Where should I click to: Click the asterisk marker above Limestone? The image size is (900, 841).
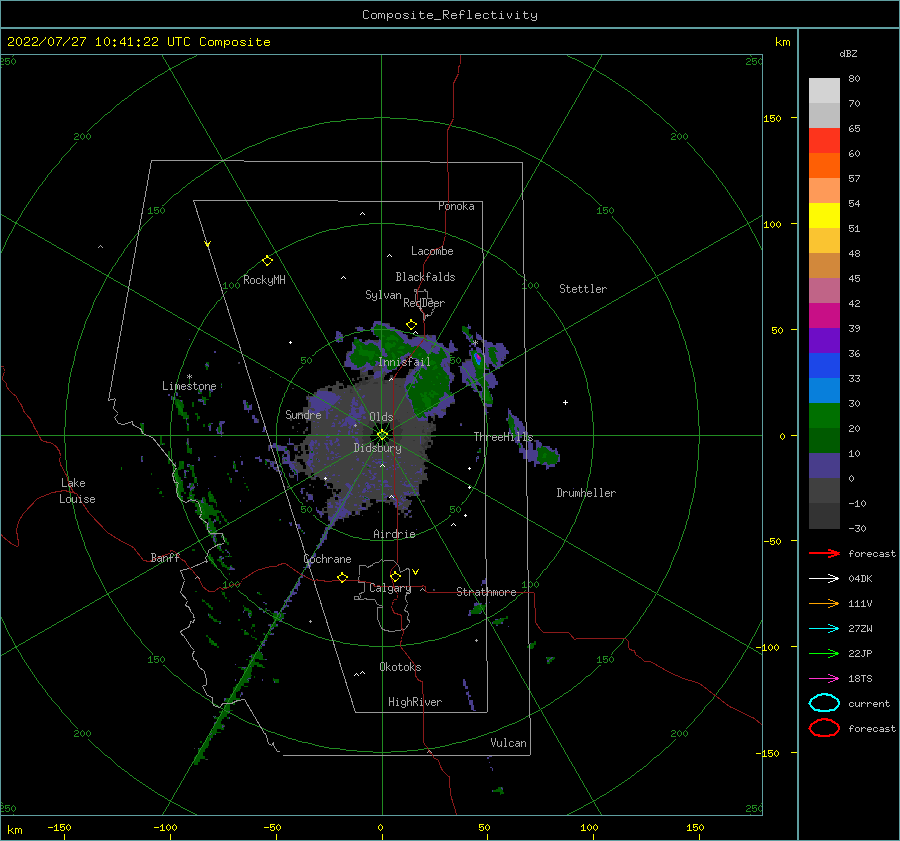pos(189,377)
